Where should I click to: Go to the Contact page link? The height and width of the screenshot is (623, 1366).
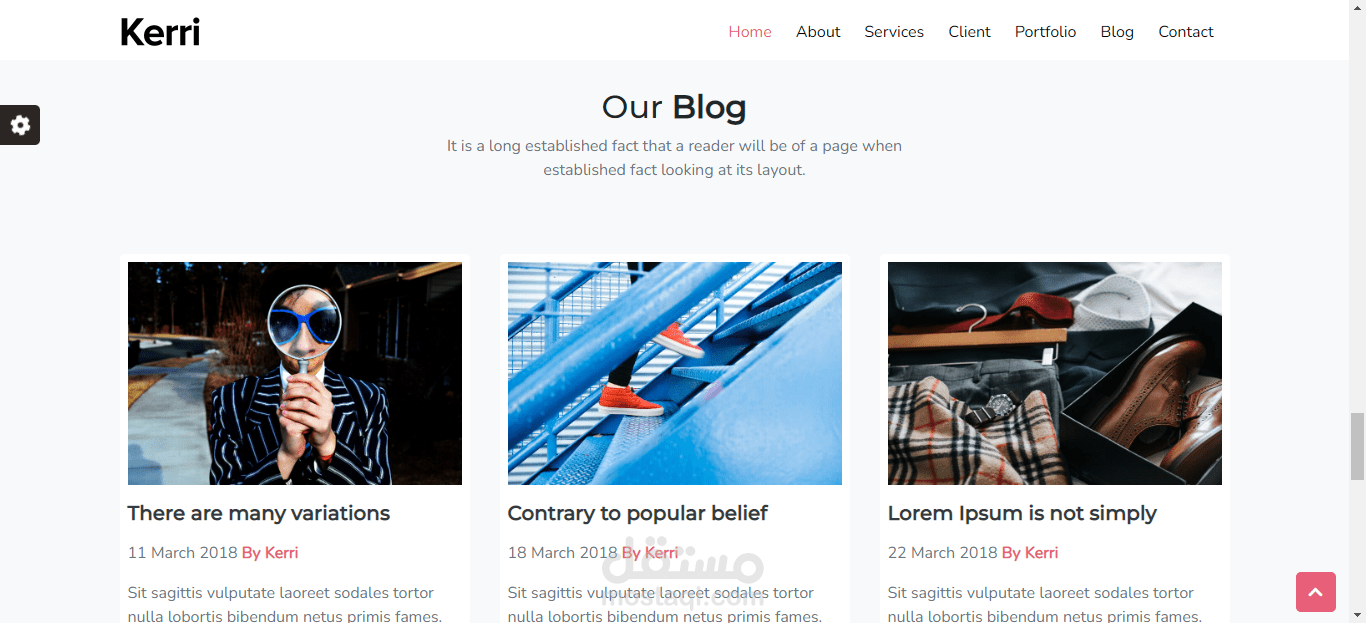[1186, 32]
